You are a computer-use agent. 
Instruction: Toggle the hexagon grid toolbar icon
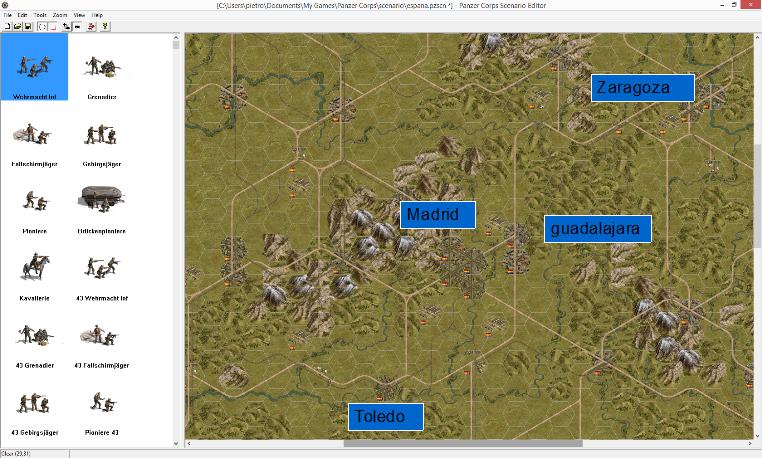point(42,26)
